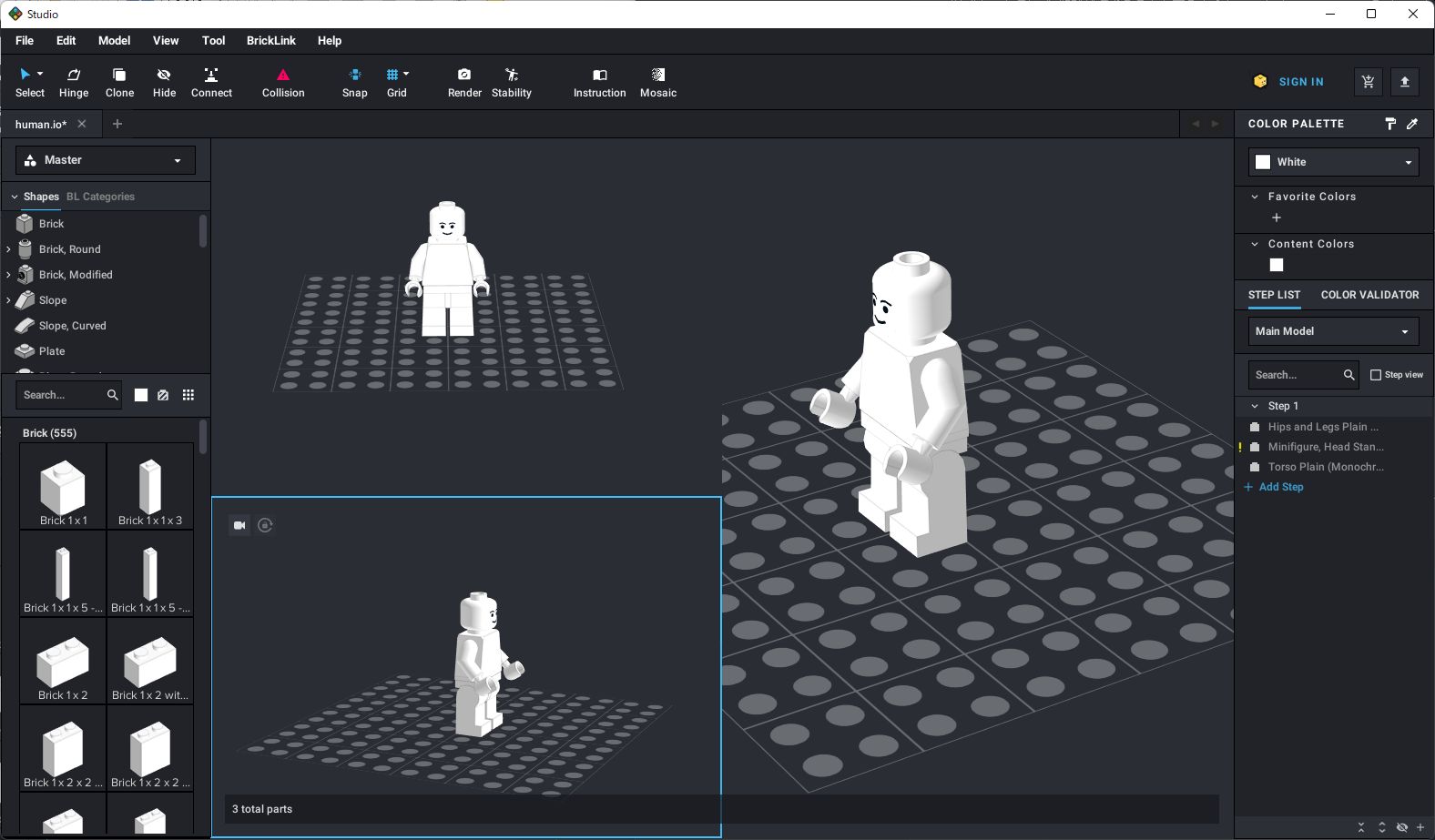
Task: Select the Brick 1 x 1 thumbnail
Action: click(x=63, y=486)
